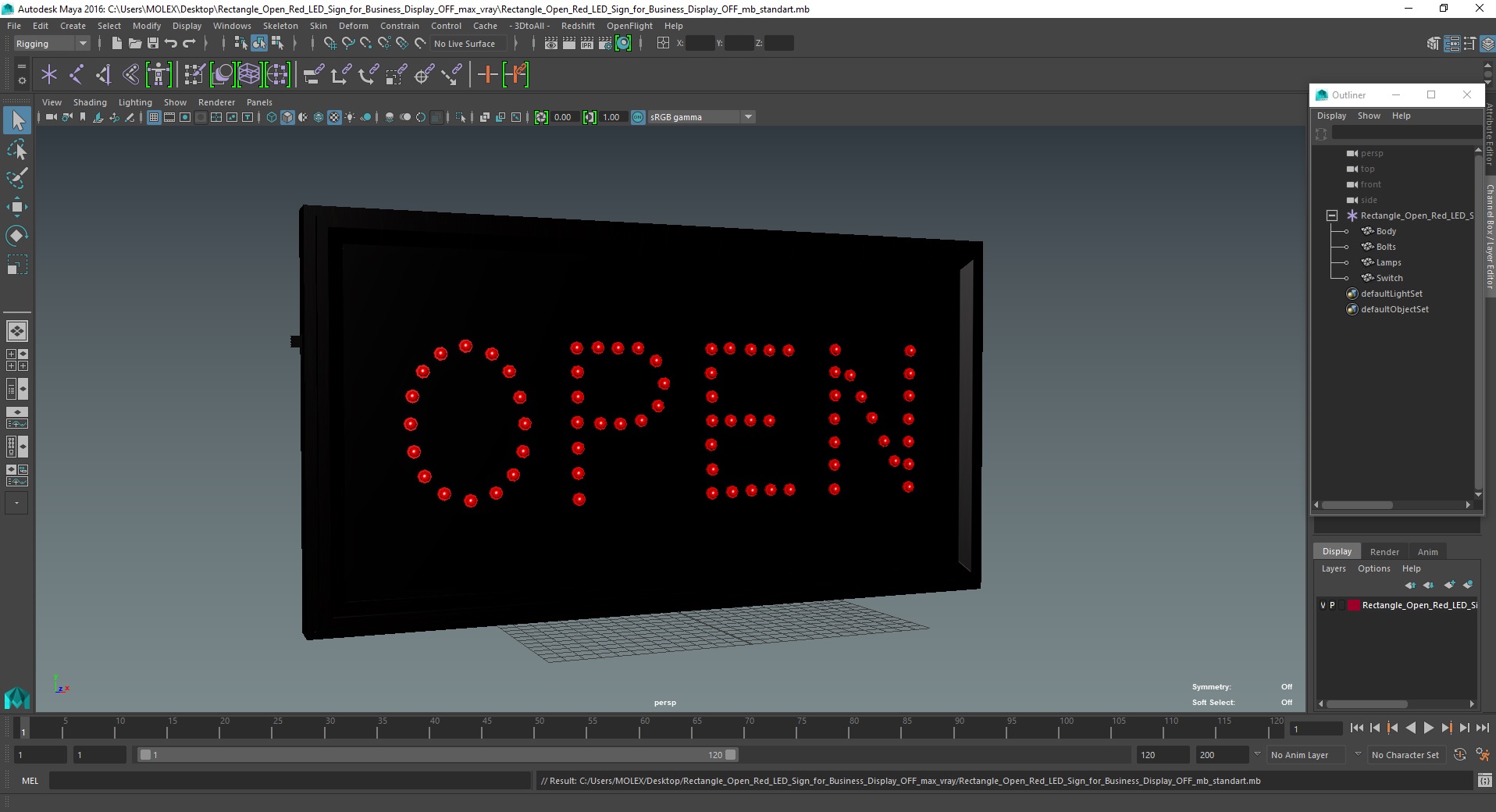The height and width of the screenshot is (812, 1496).
Task: Click the Parent Constraint shelf icon
Action: 313,75
